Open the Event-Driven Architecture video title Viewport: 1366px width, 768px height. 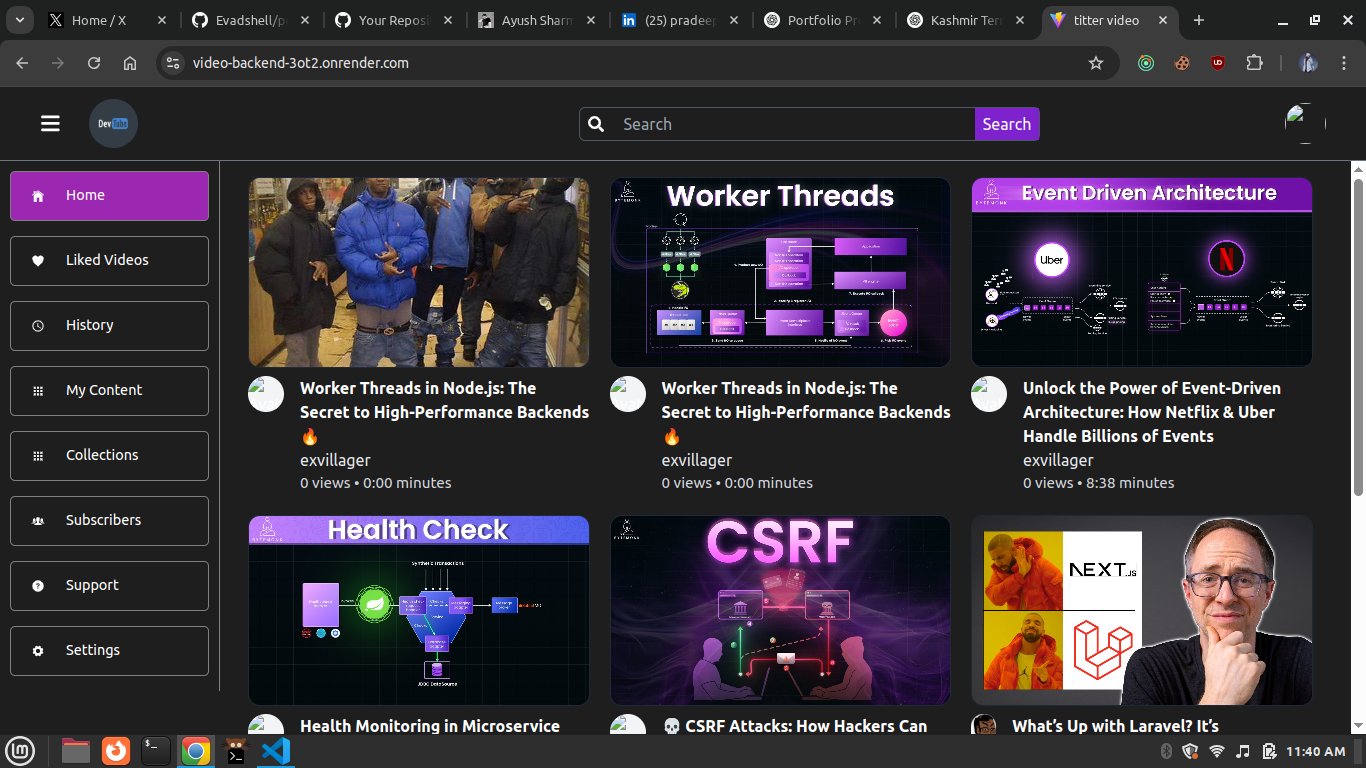[1151, 412]
